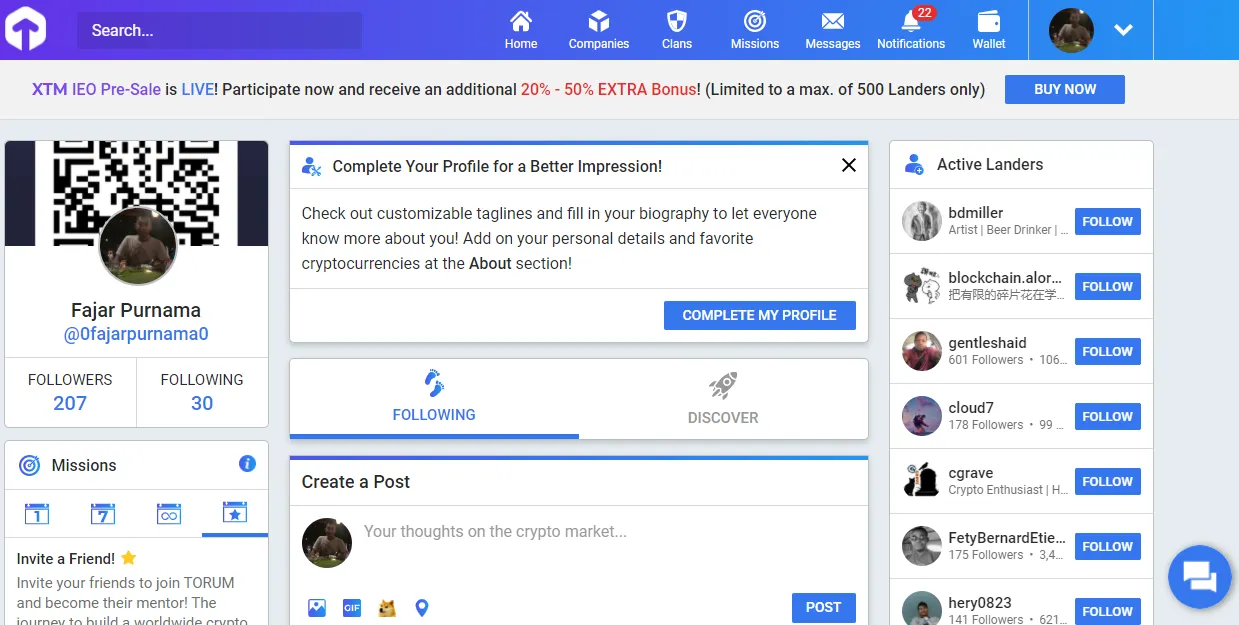Open the hery0823 username
Image resolution: width=1239 pixels, height=625 pixels.
pyautogui.click(x=980, y=603)
